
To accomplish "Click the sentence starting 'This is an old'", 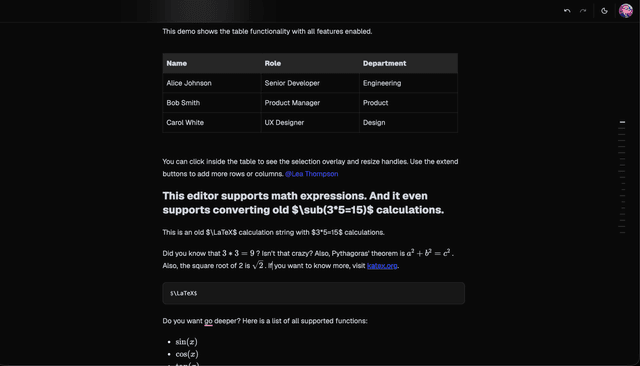I will pos(273,233).
